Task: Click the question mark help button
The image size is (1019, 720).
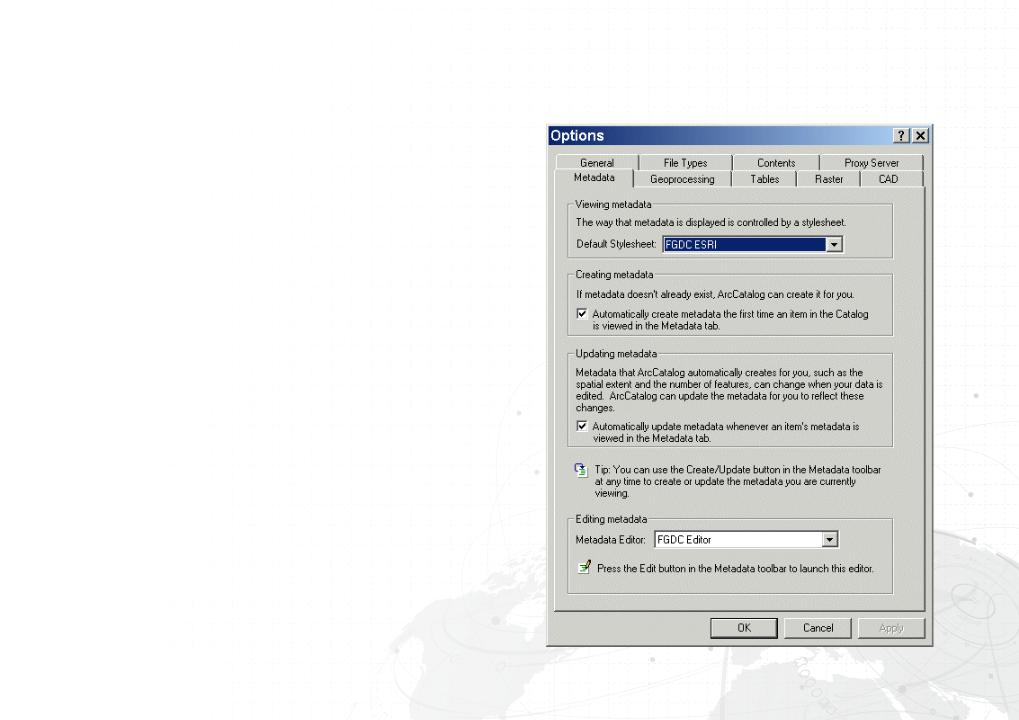Action: tap(901, 135)
